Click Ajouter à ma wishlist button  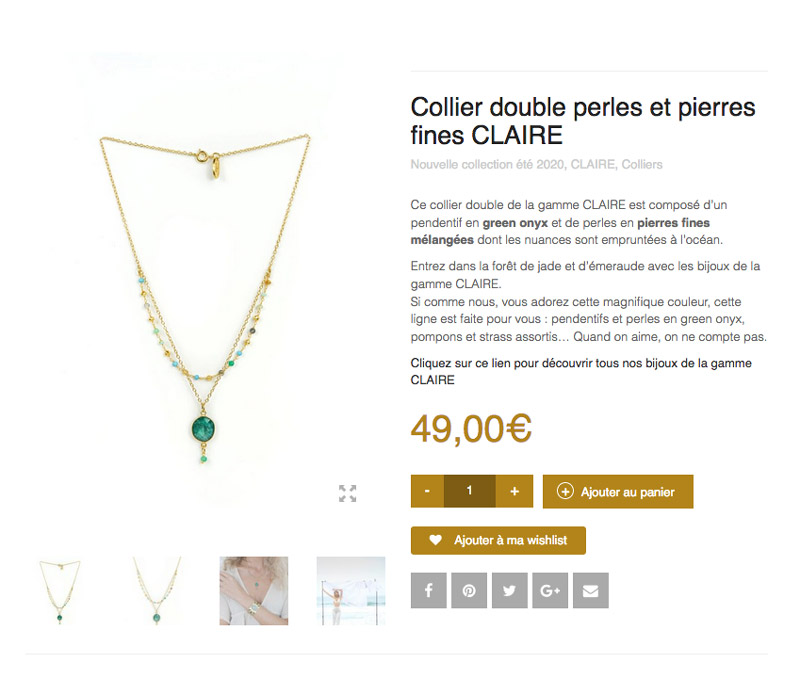pos(498,540)
